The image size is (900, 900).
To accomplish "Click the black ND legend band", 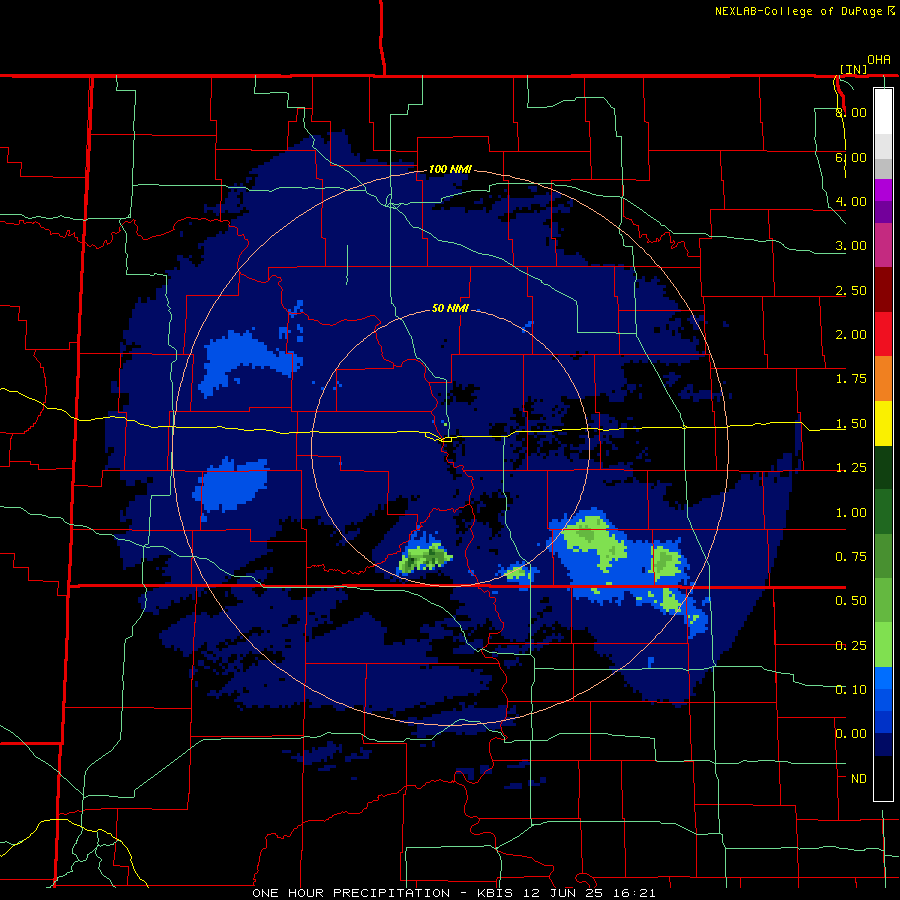I will [883, 778].
